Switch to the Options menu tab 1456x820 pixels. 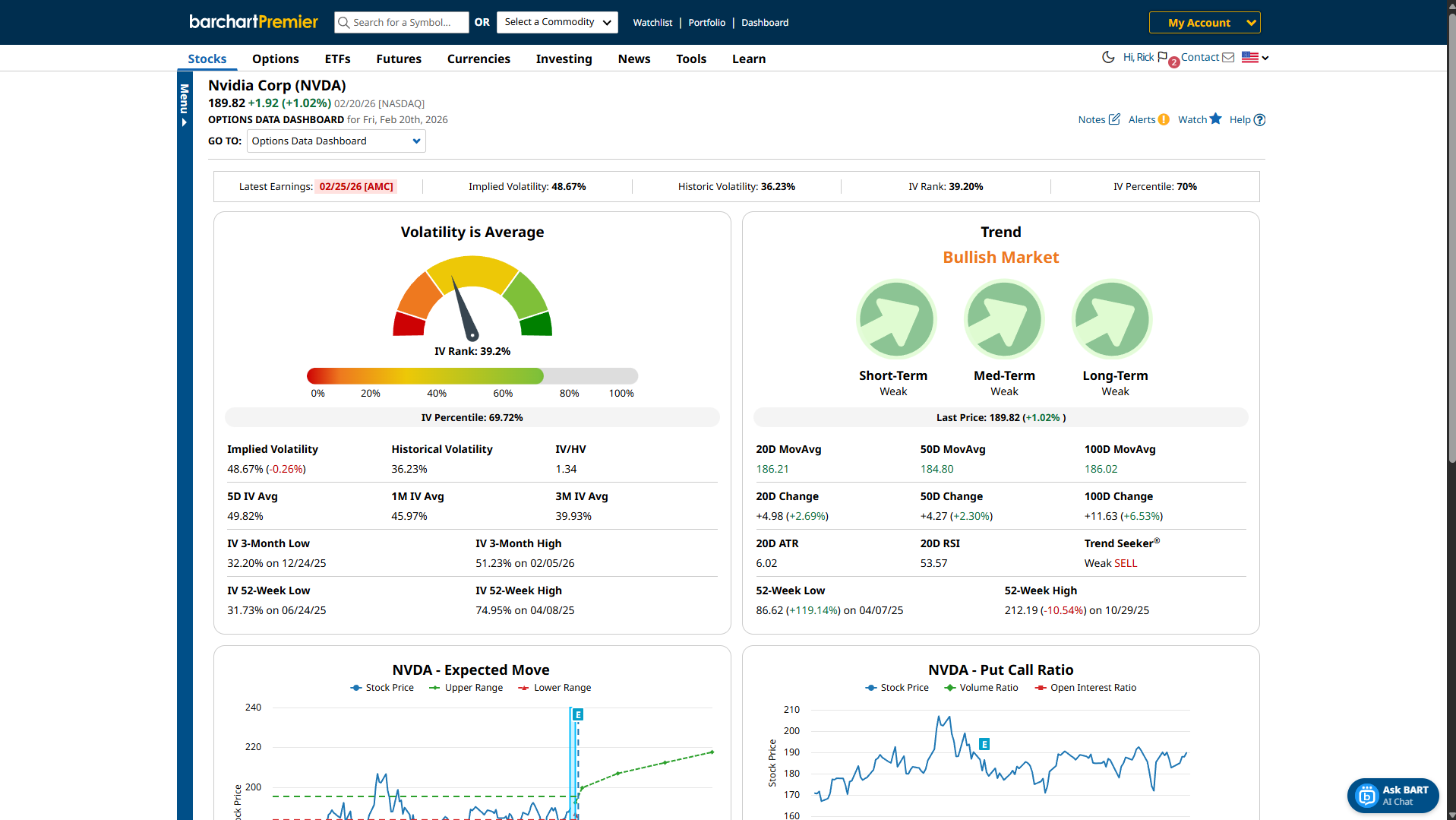coord(275,59)
